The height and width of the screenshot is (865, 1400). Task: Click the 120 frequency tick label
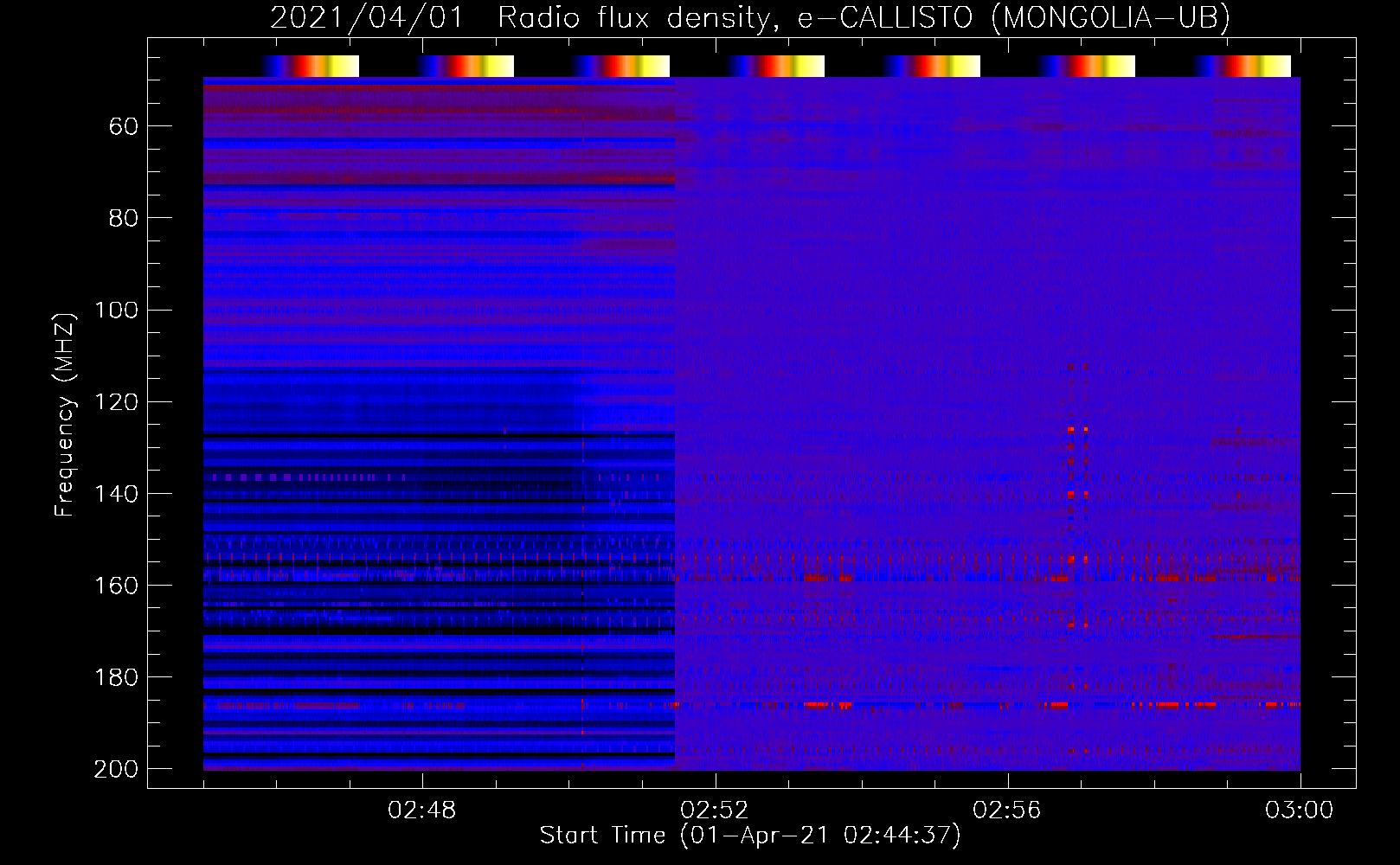[117, 402]
